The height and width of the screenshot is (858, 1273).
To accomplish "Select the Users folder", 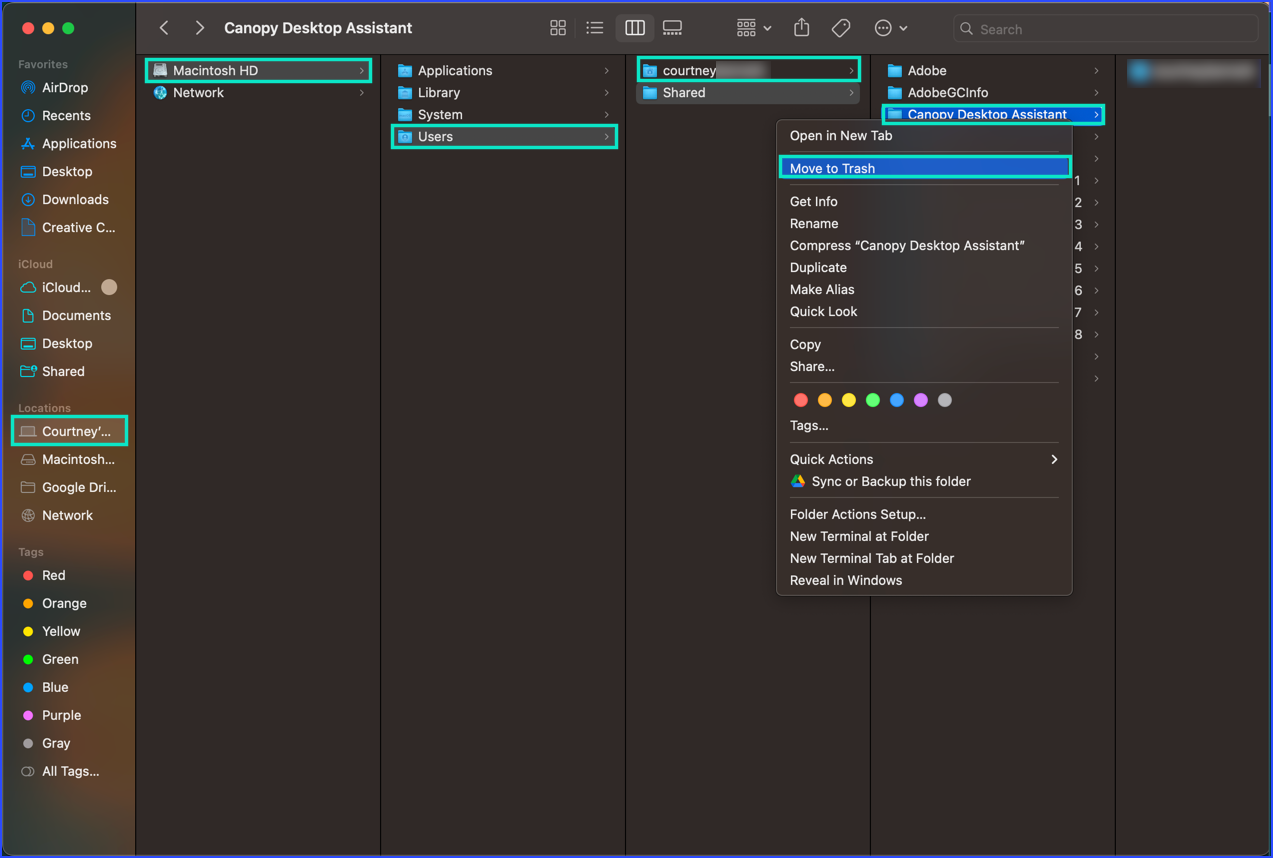I will 504,137.
